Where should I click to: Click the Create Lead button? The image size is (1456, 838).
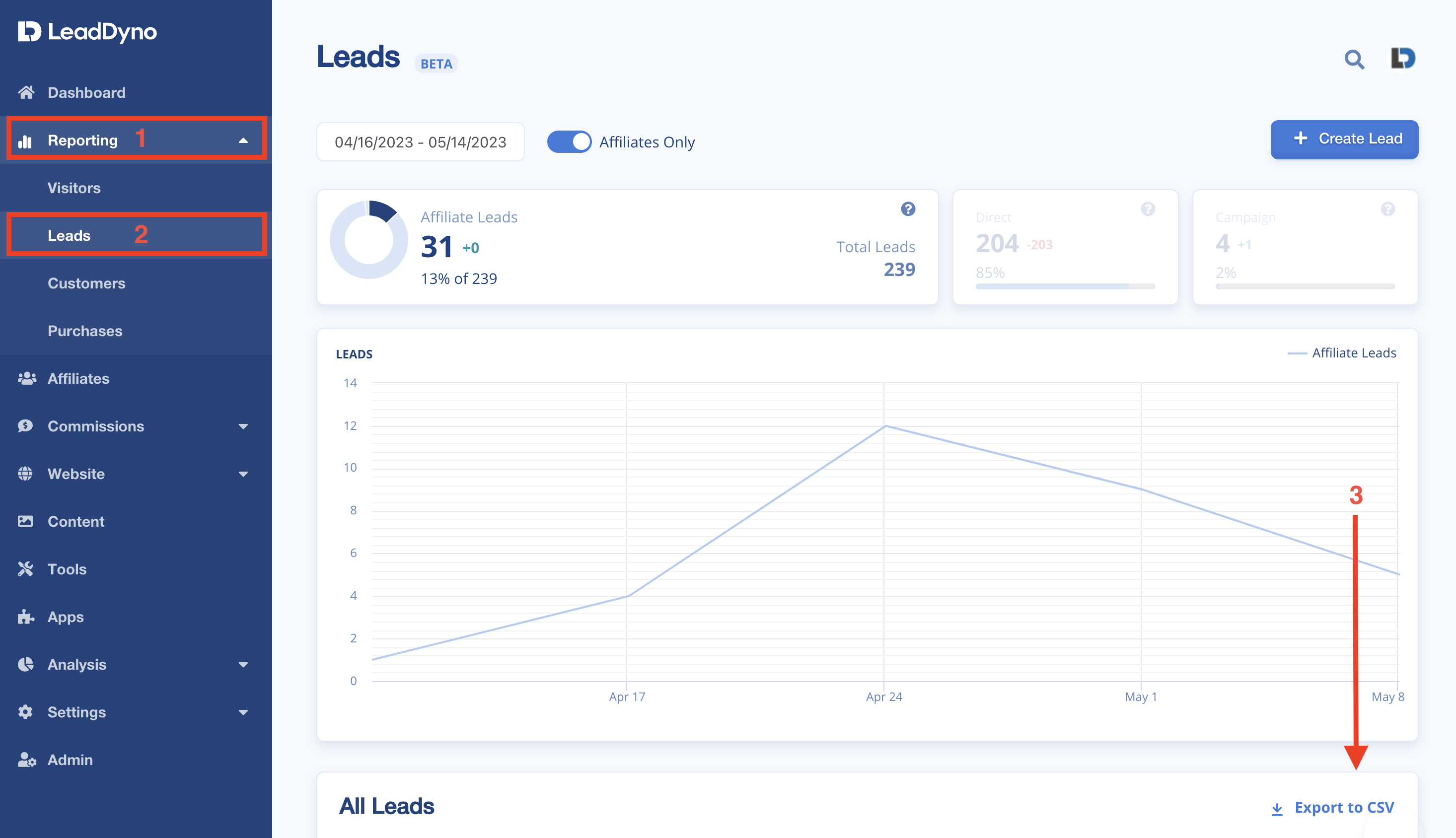pyautogui.click(x=1344, y=140)
